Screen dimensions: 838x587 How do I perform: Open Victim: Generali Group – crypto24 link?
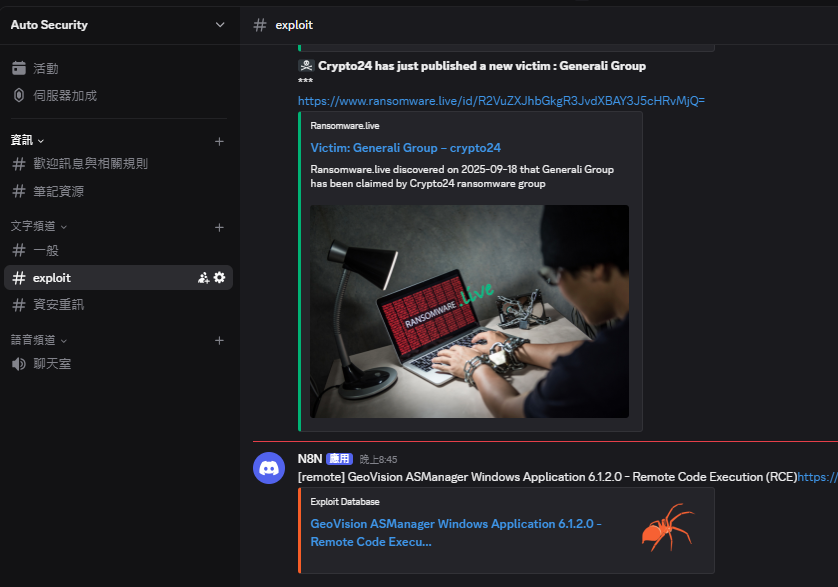tap(406, 148)
